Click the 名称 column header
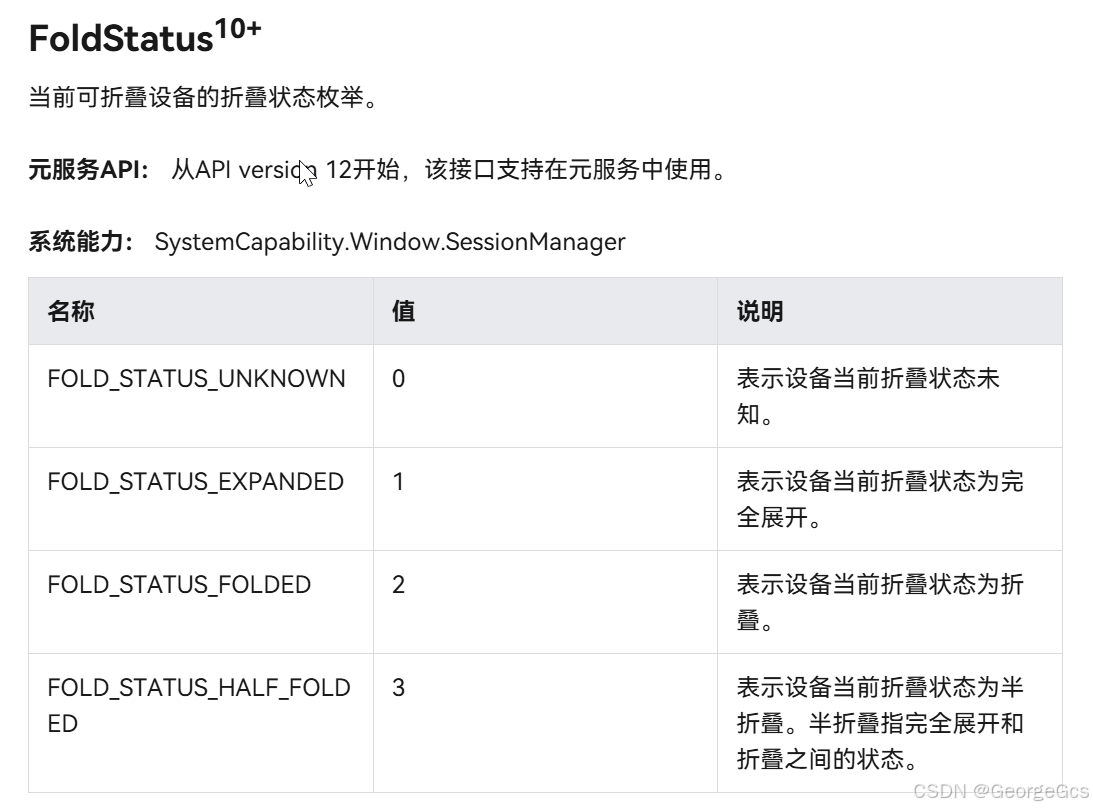 [71, 311]
